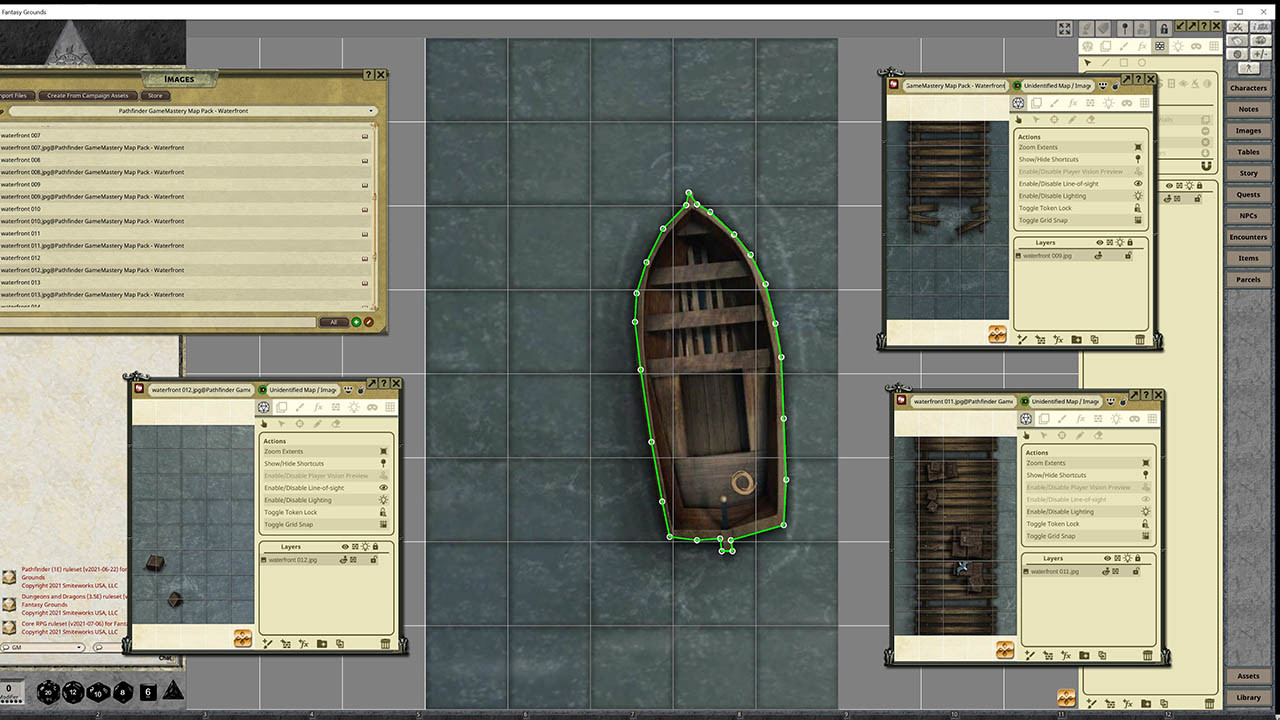Screen dimensions: 1280x720
Task: Click the grid settings icon on the toolbar
Action: click(x=1213, y=45)
